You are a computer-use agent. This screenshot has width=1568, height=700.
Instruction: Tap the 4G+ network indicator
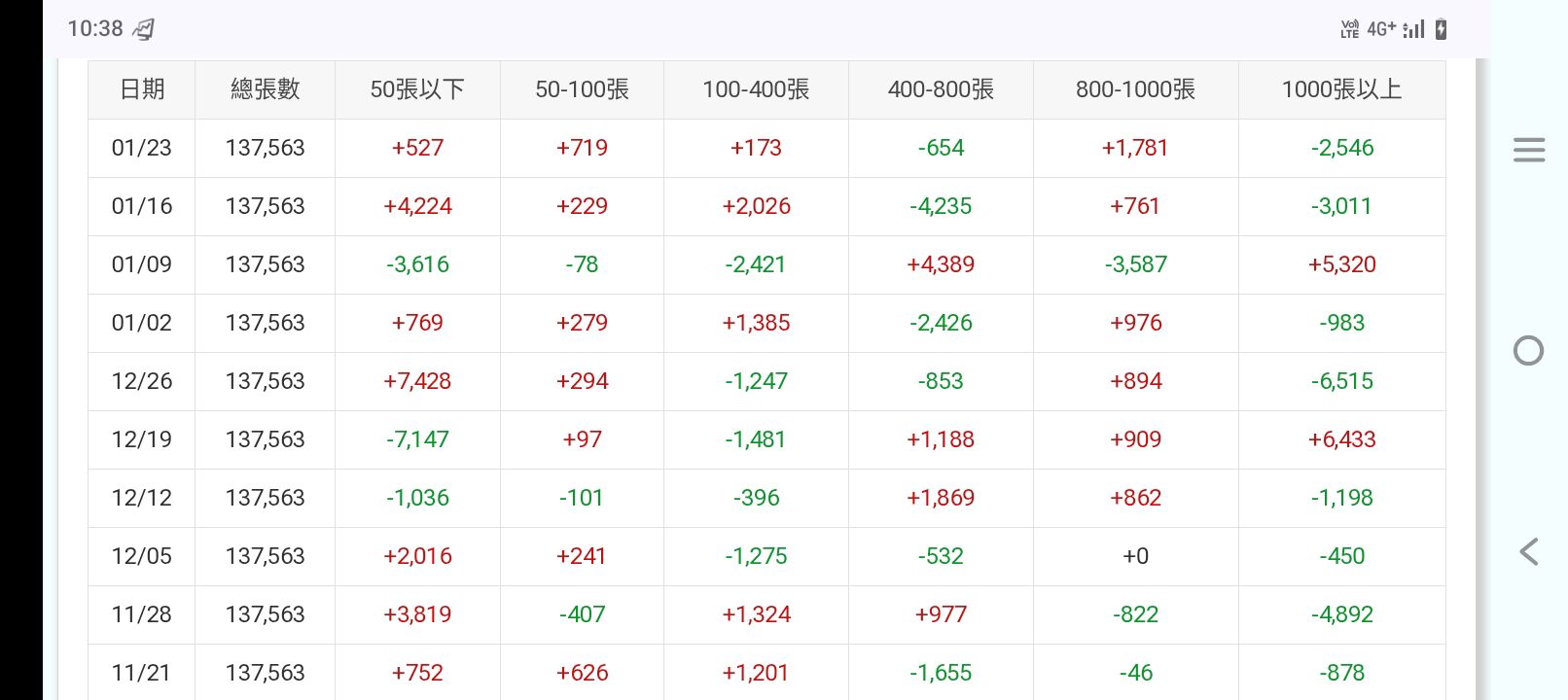point(1380,29)
